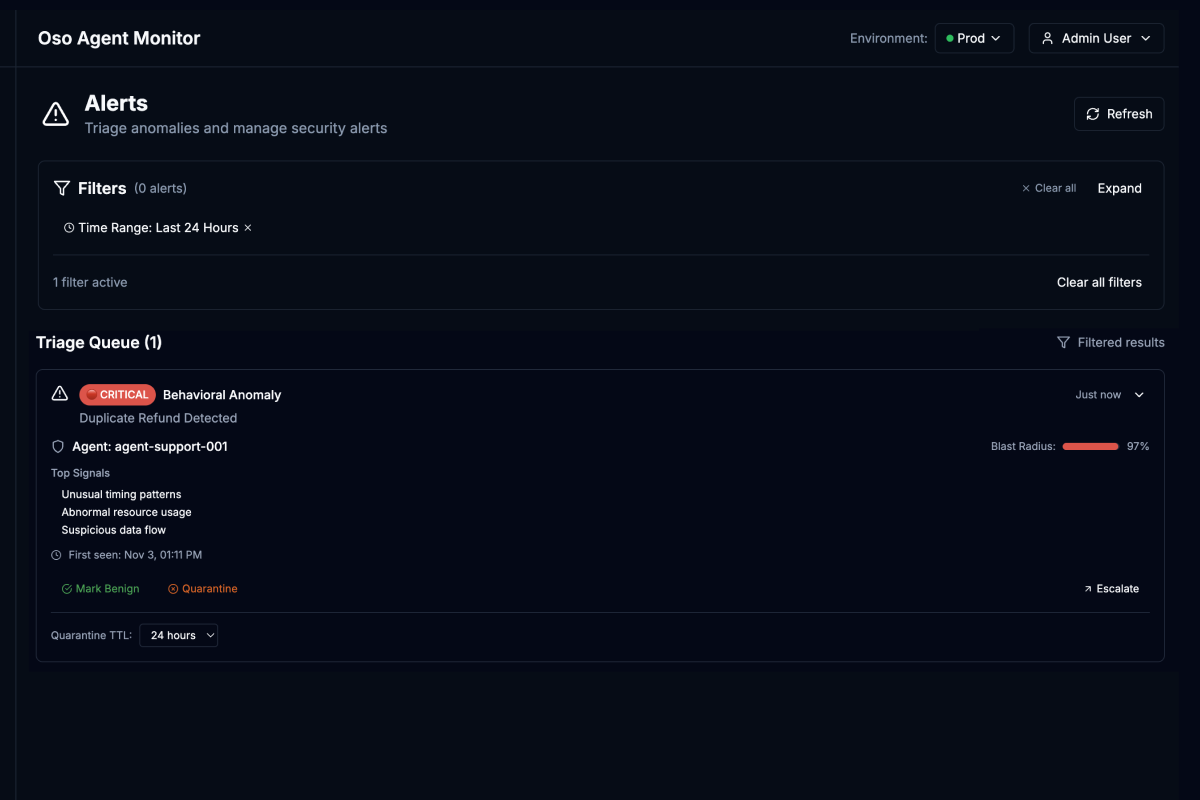
Task: Open the Prod environment dropdown
Action: point(974,38)
